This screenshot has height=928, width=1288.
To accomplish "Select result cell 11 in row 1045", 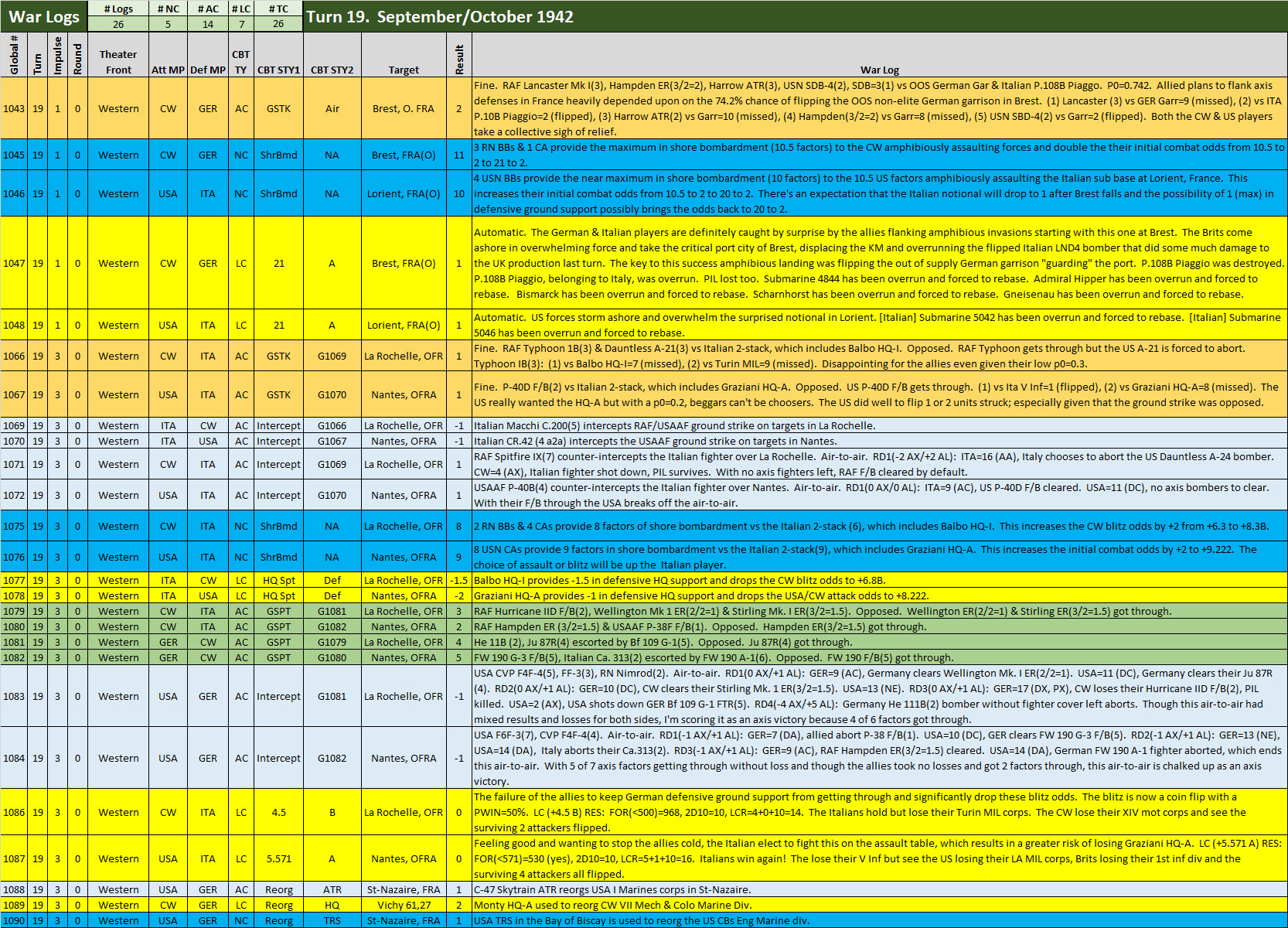I will (459, 155).
